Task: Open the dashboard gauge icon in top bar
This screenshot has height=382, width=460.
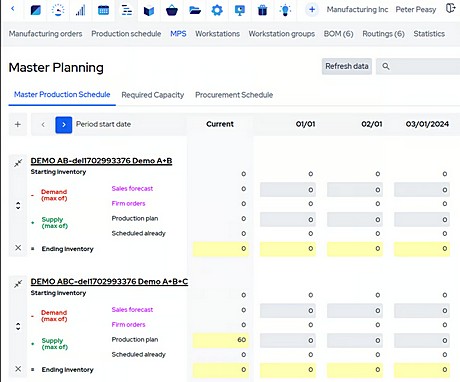Action: (58, 10)
